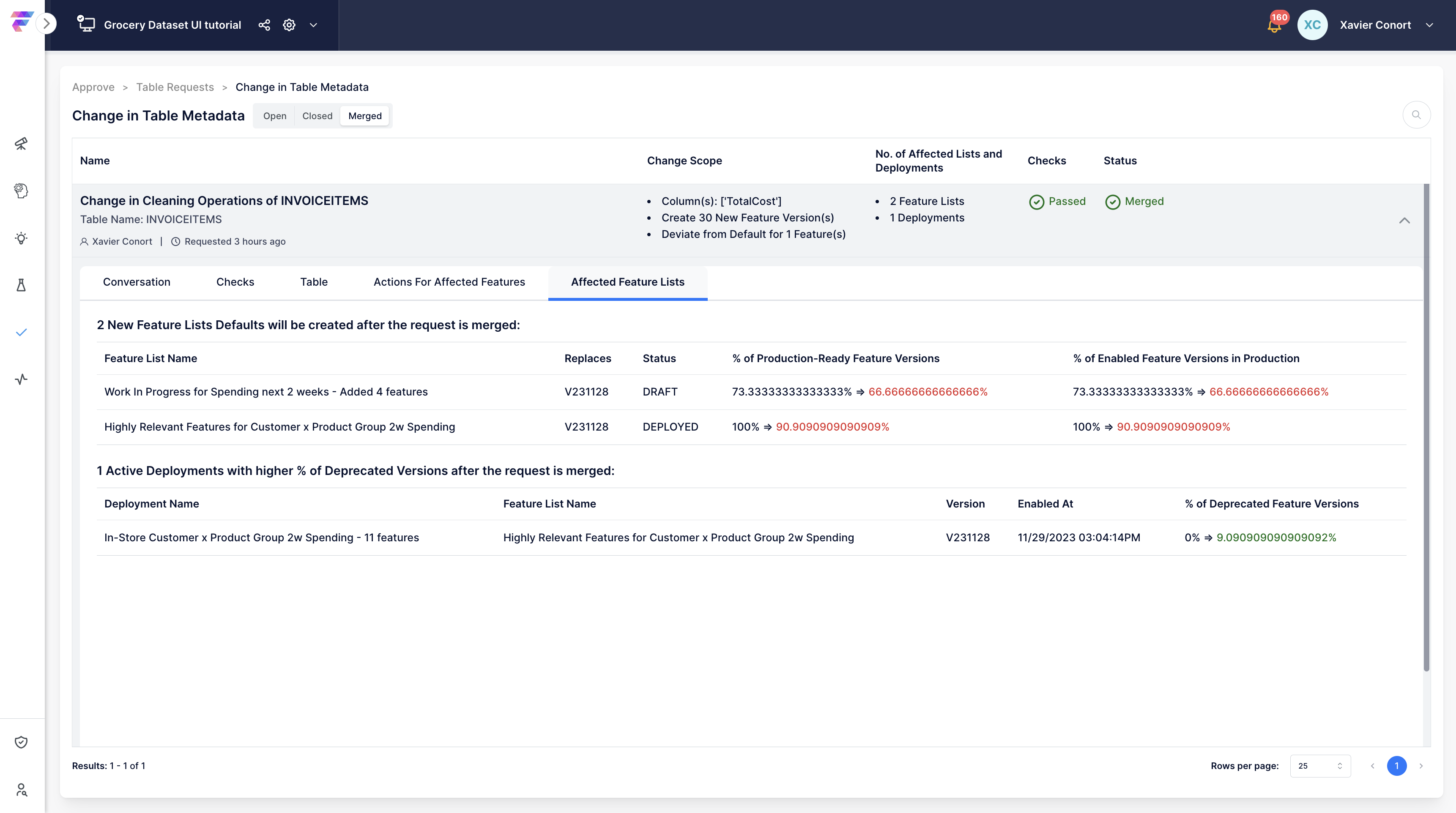Expand the Xavier Conort user menu chevron
The width and height of the screenshot is (1456, 813).
point(1429,25)
